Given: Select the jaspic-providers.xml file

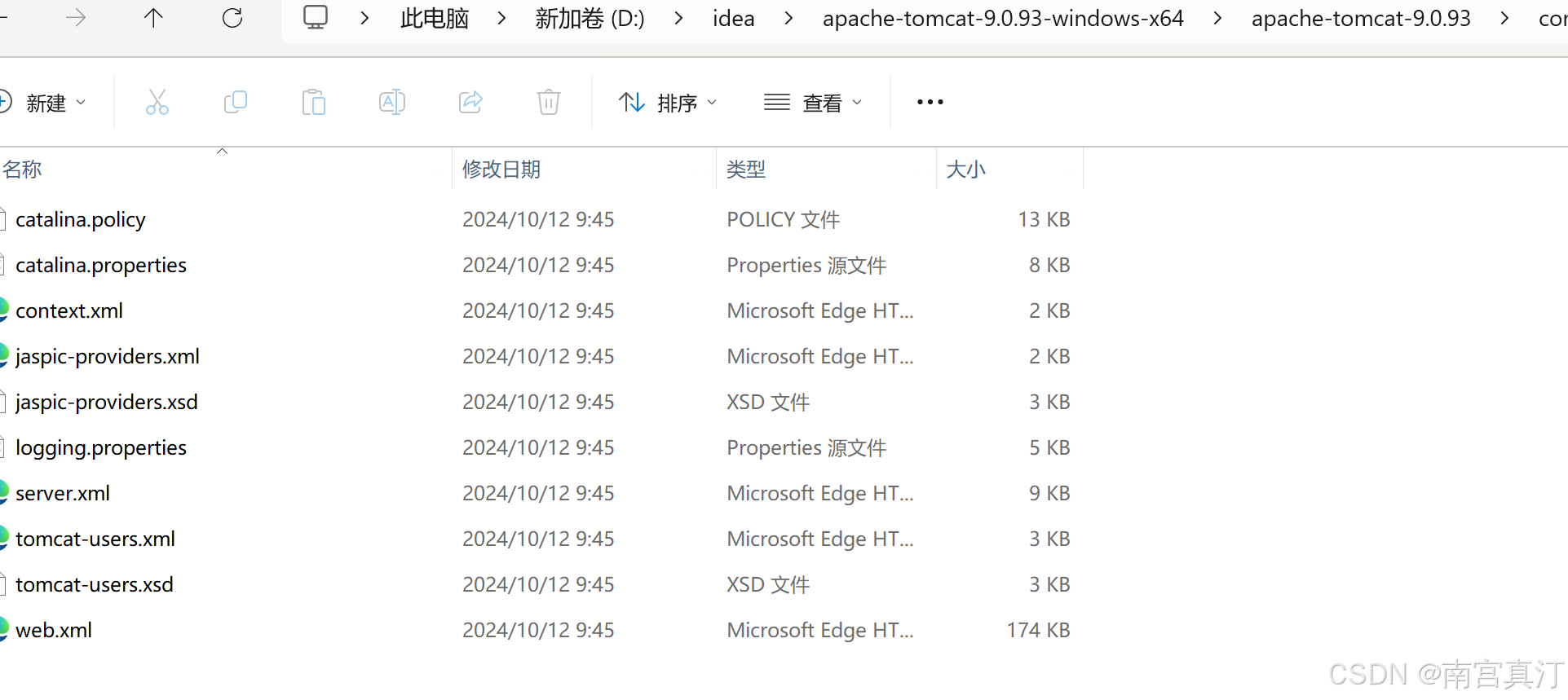Looking at the screenshot, I should coord(108,356).
